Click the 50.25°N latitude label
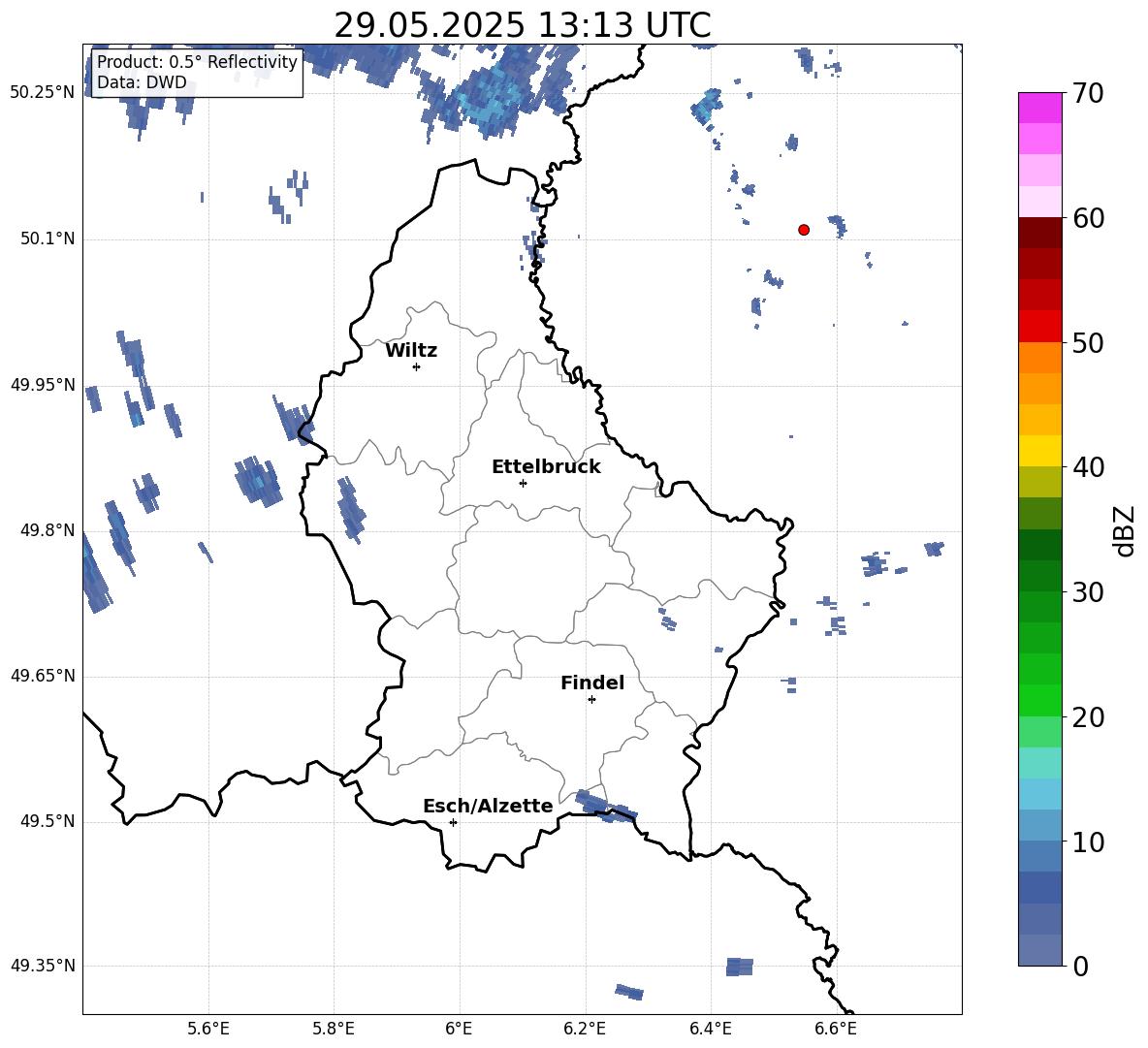 tap(43, 93)
